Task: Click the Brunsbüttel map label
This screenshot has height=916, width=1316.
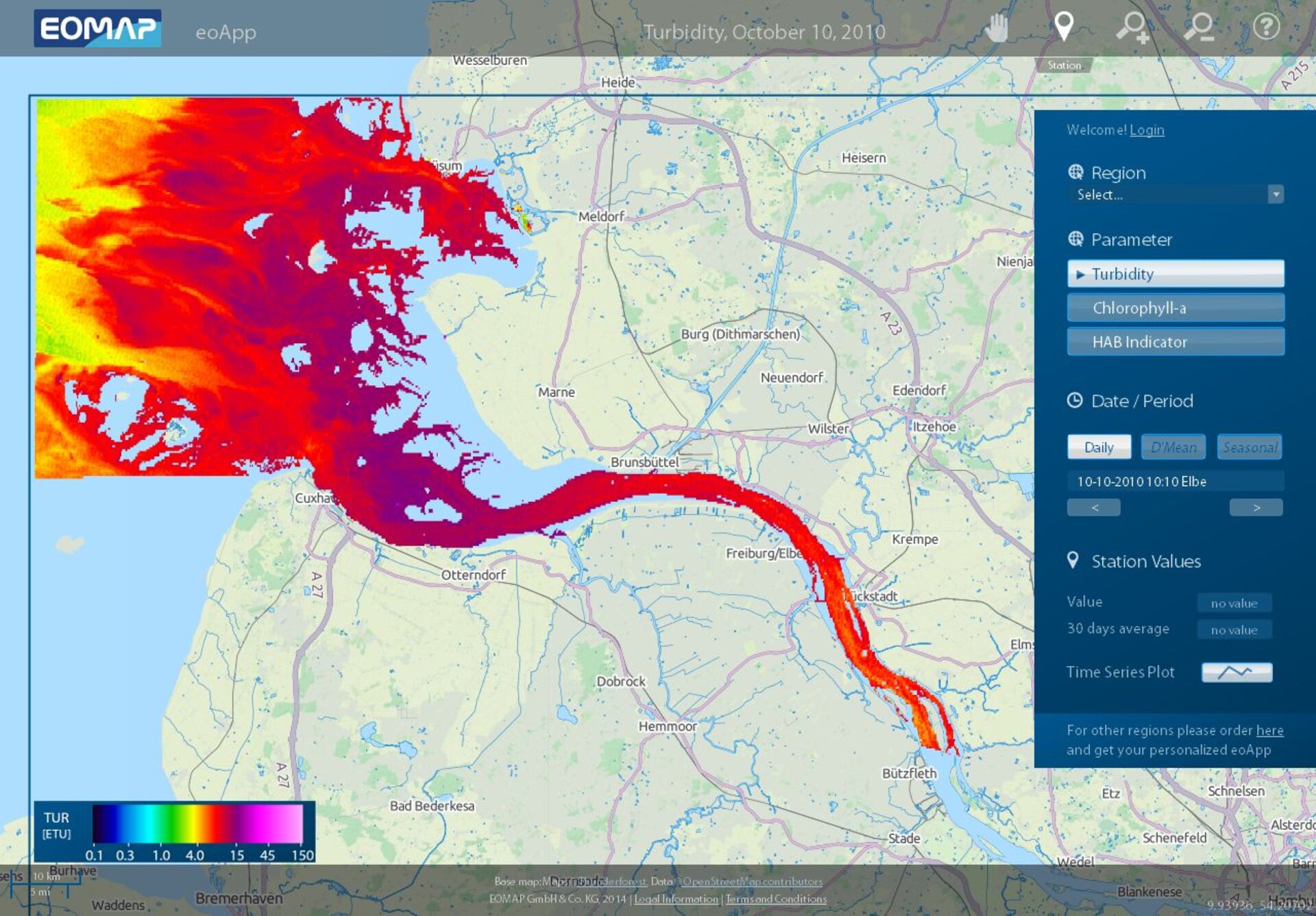Action: (644, 462)
